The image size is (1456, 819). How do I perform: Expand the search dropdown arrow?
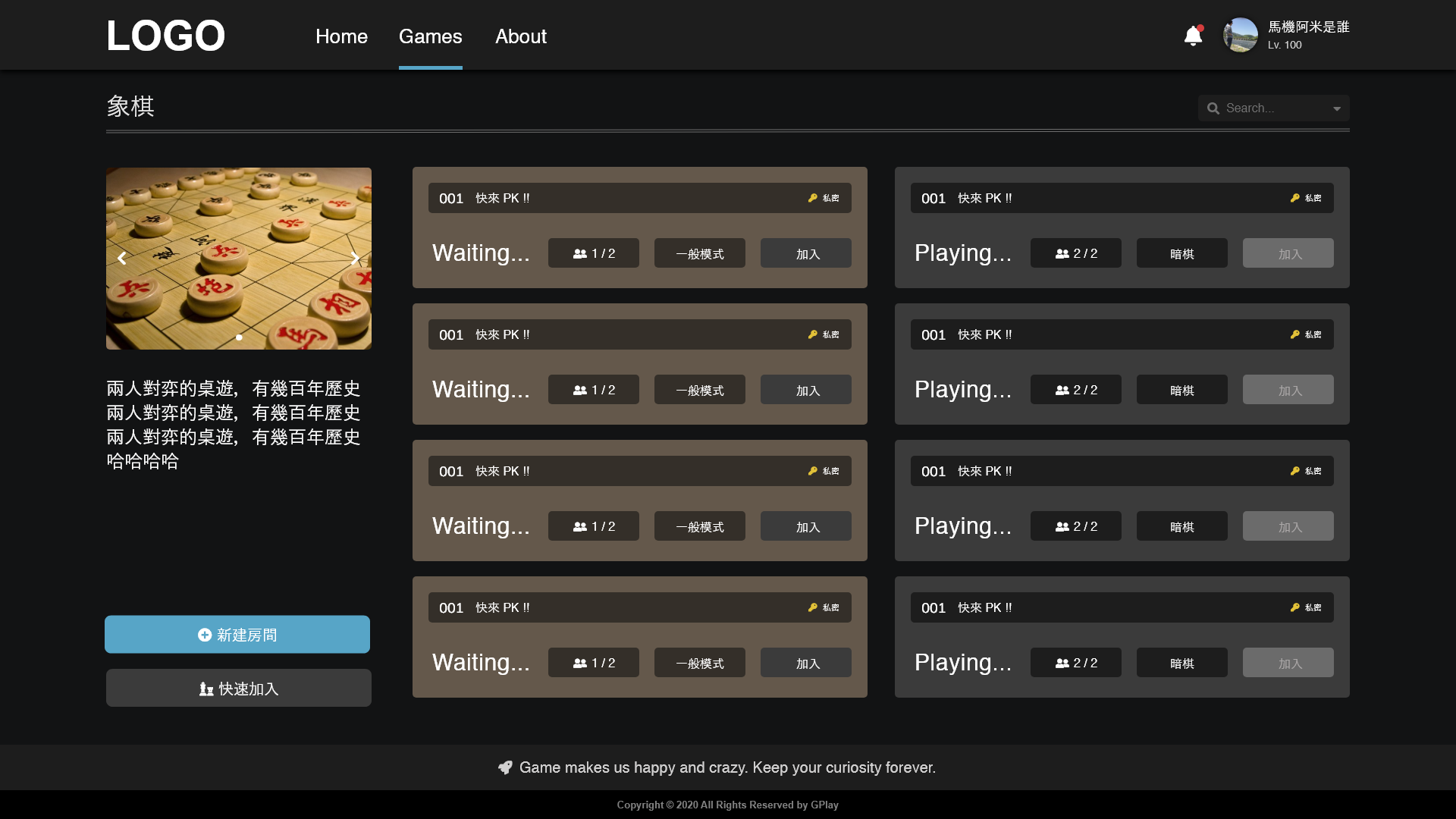click(1337, 108)
